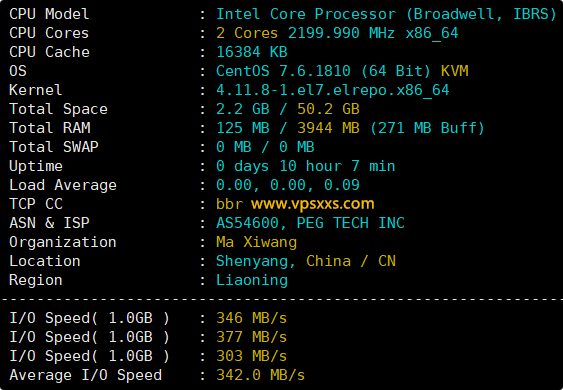This screenshot has height=390, width=563.
Task: Click the yellow "KVM" text
Action: (455, 71)
